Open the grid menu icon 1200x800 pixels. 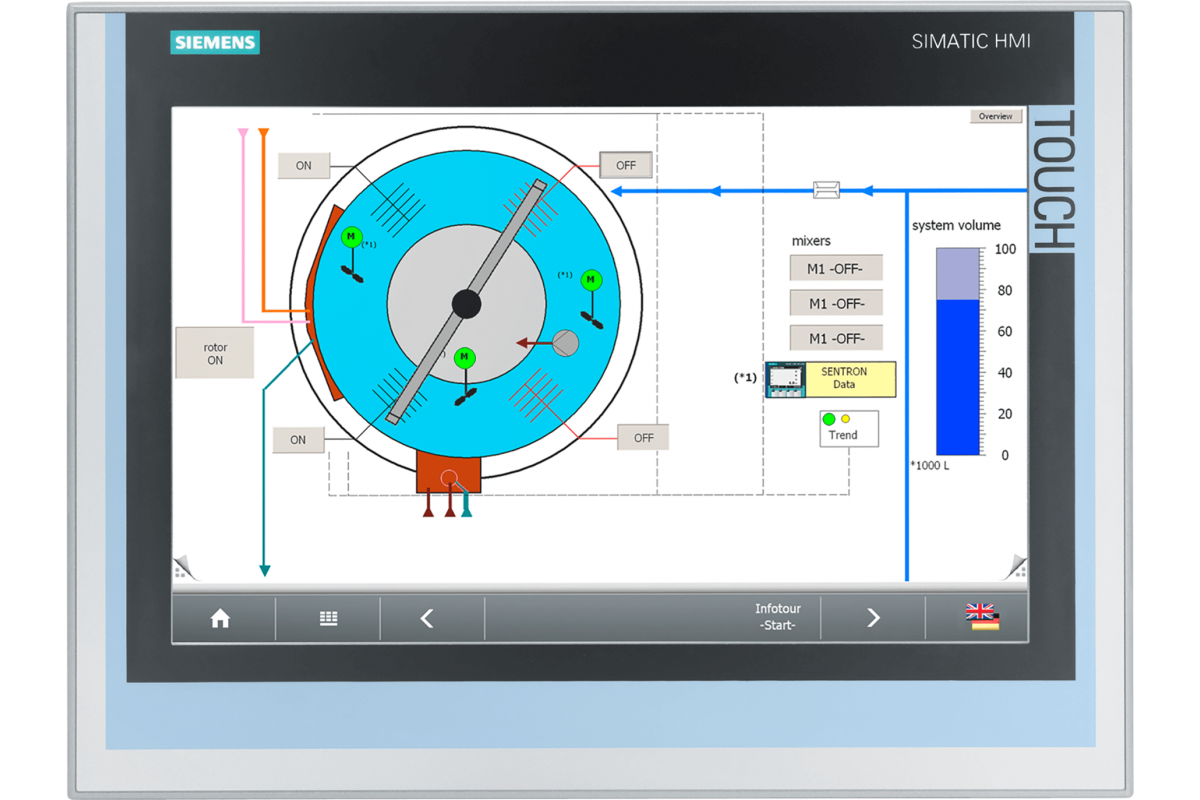click(x=328, y=619)
